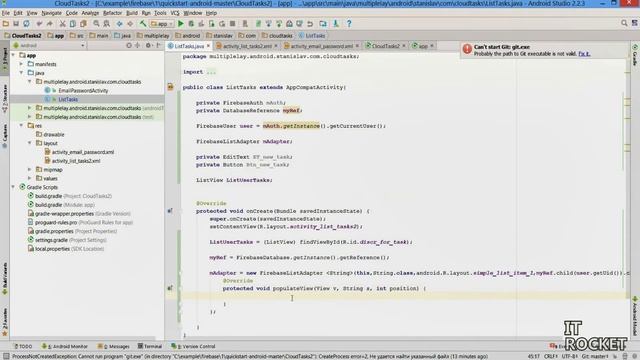Switch to the CloudTasks2 editor tab
640x360 pixels.
(385, 46)
